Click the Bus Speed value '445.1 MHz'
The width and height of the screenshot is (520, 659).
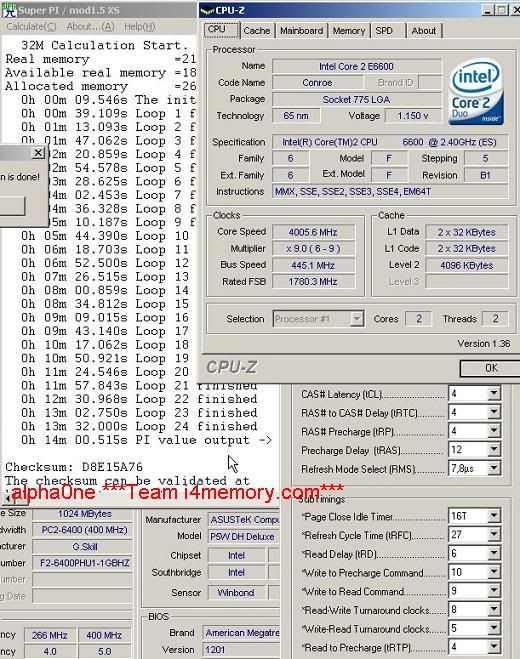pyautogui.click(x=313, y=265)
